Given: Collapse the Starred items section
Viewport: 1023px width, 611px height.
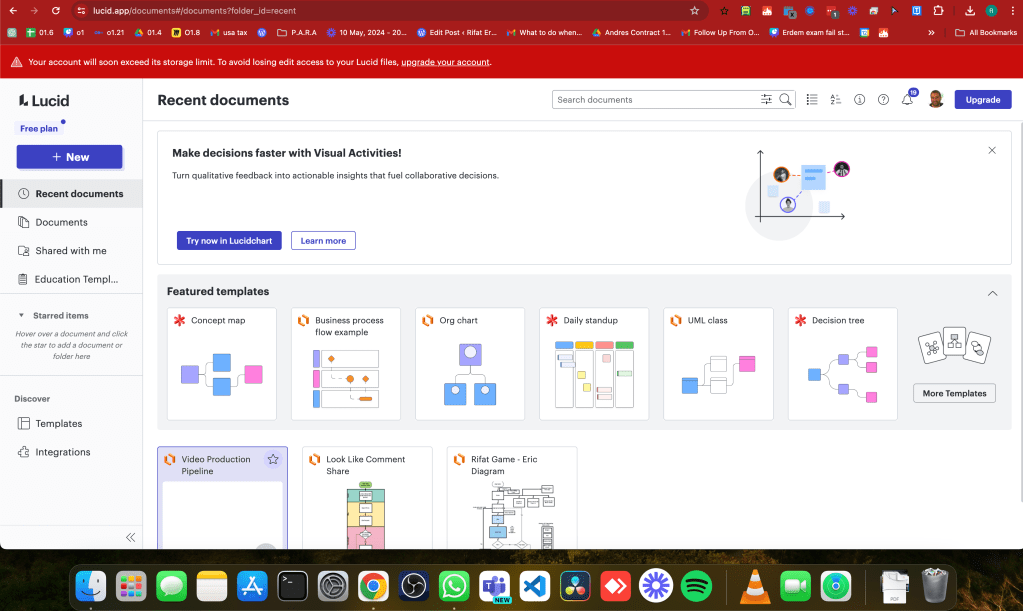Looking at the screenshot, I should [x=21, y=315].
